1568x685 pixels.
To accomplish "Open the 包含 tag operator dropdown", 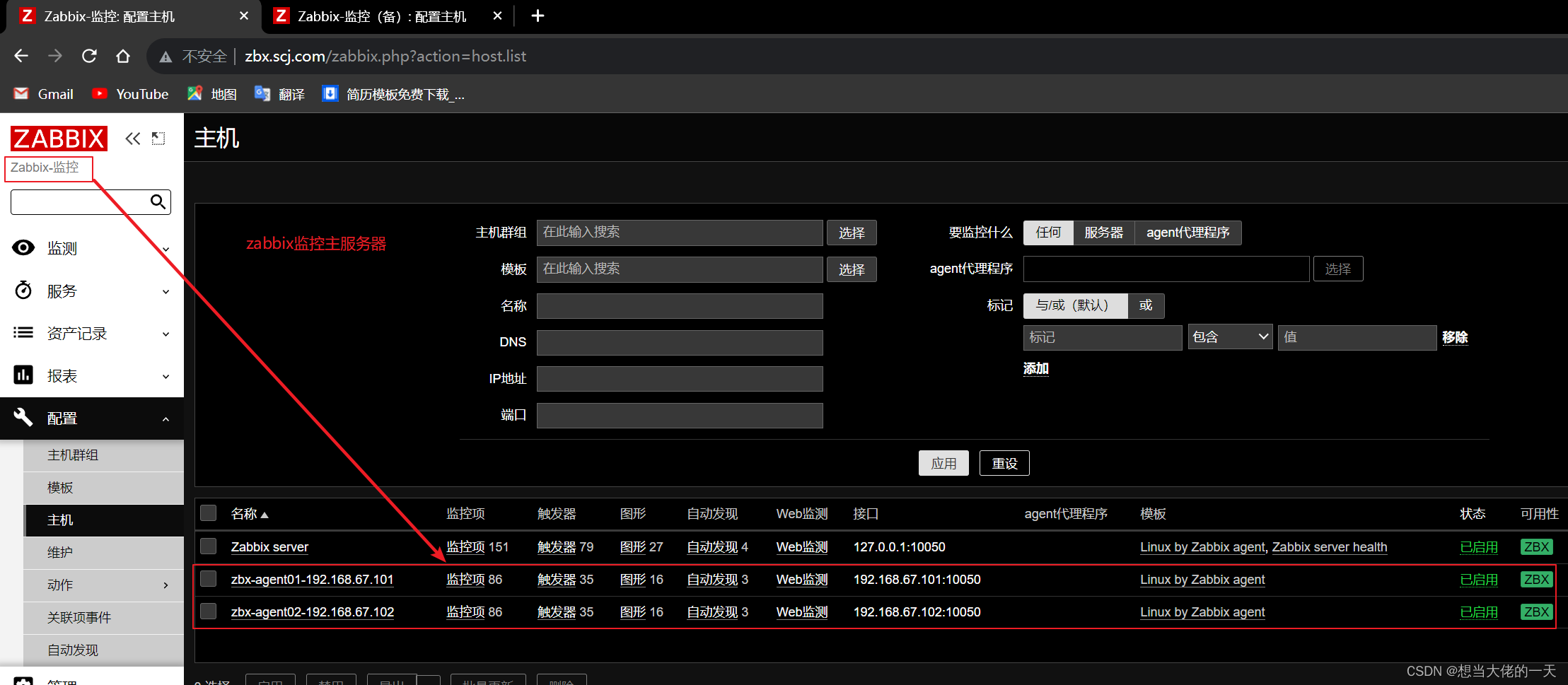I will pos(1230,337).
